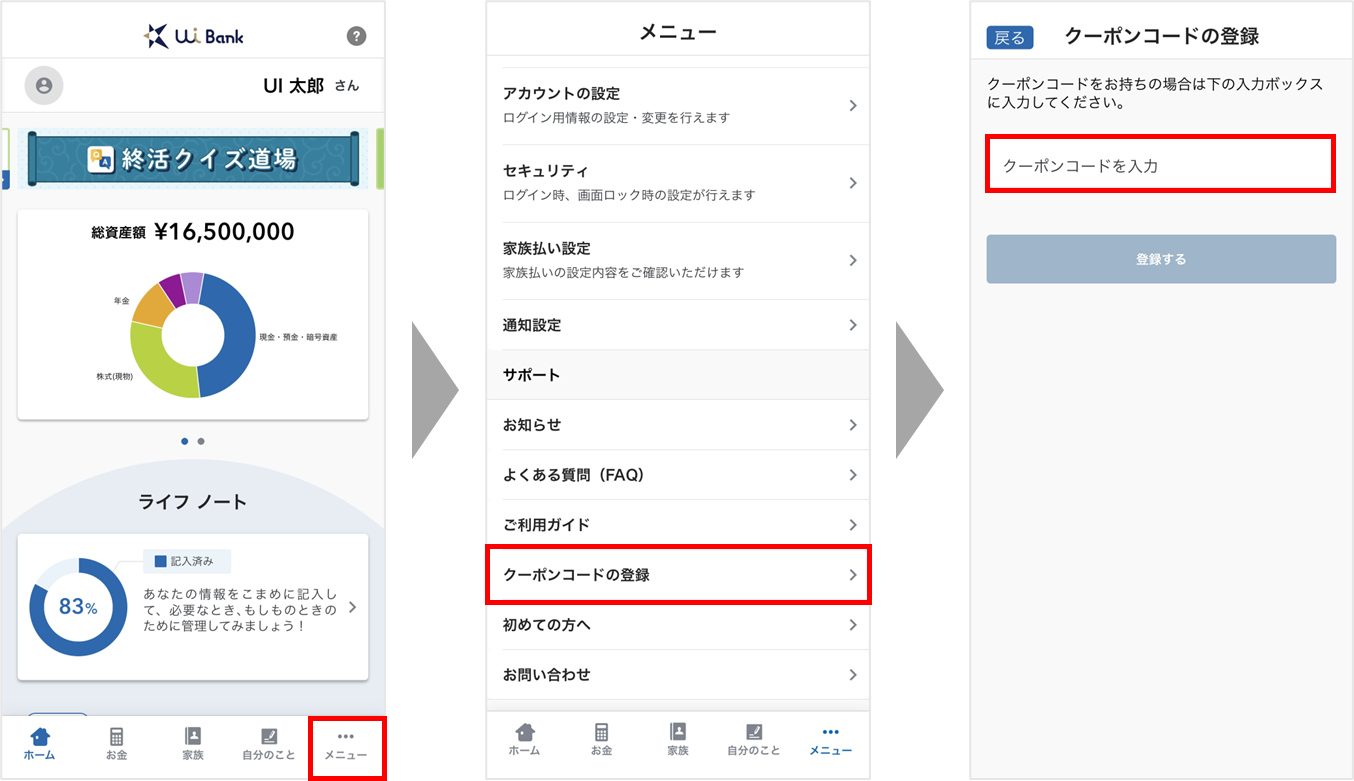Screen dimensions: 1354x781
Task: Tap 家族 icon in the menu screen
Action: [678, 732]
